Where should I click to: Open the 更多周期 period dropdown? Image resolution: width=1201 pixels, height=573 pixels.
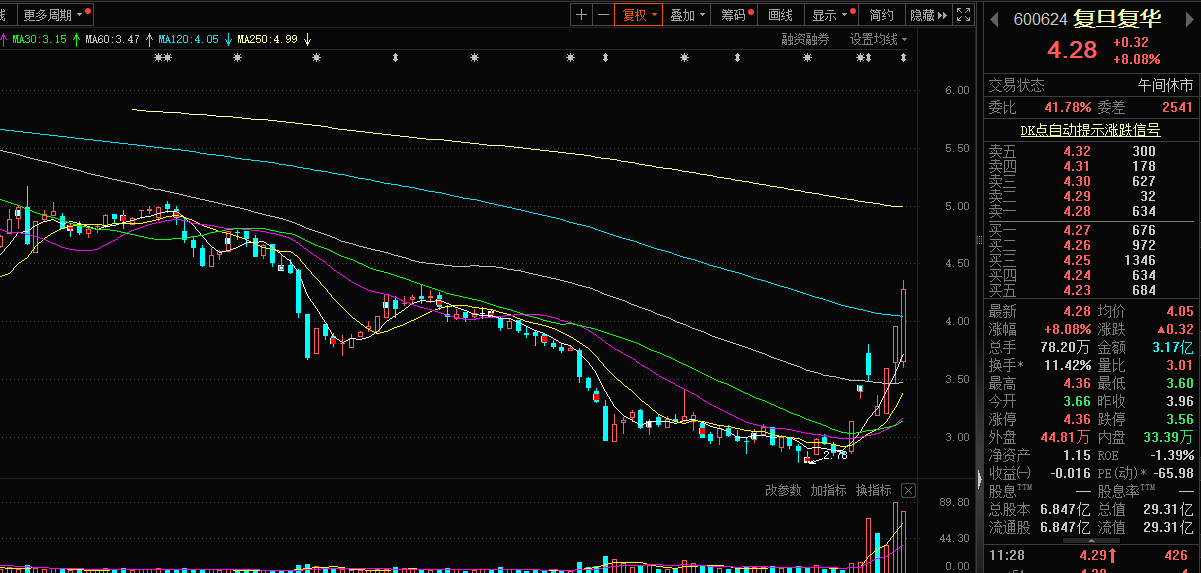(x=56, y=14)
